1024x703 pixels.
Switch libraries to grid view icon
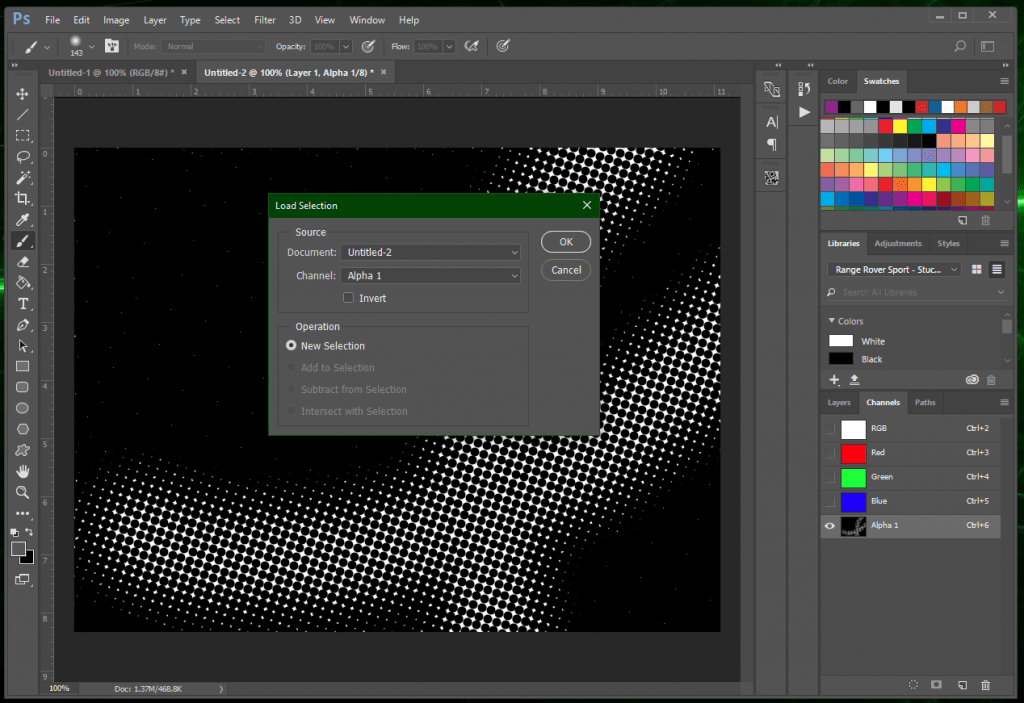click(976, 269)
